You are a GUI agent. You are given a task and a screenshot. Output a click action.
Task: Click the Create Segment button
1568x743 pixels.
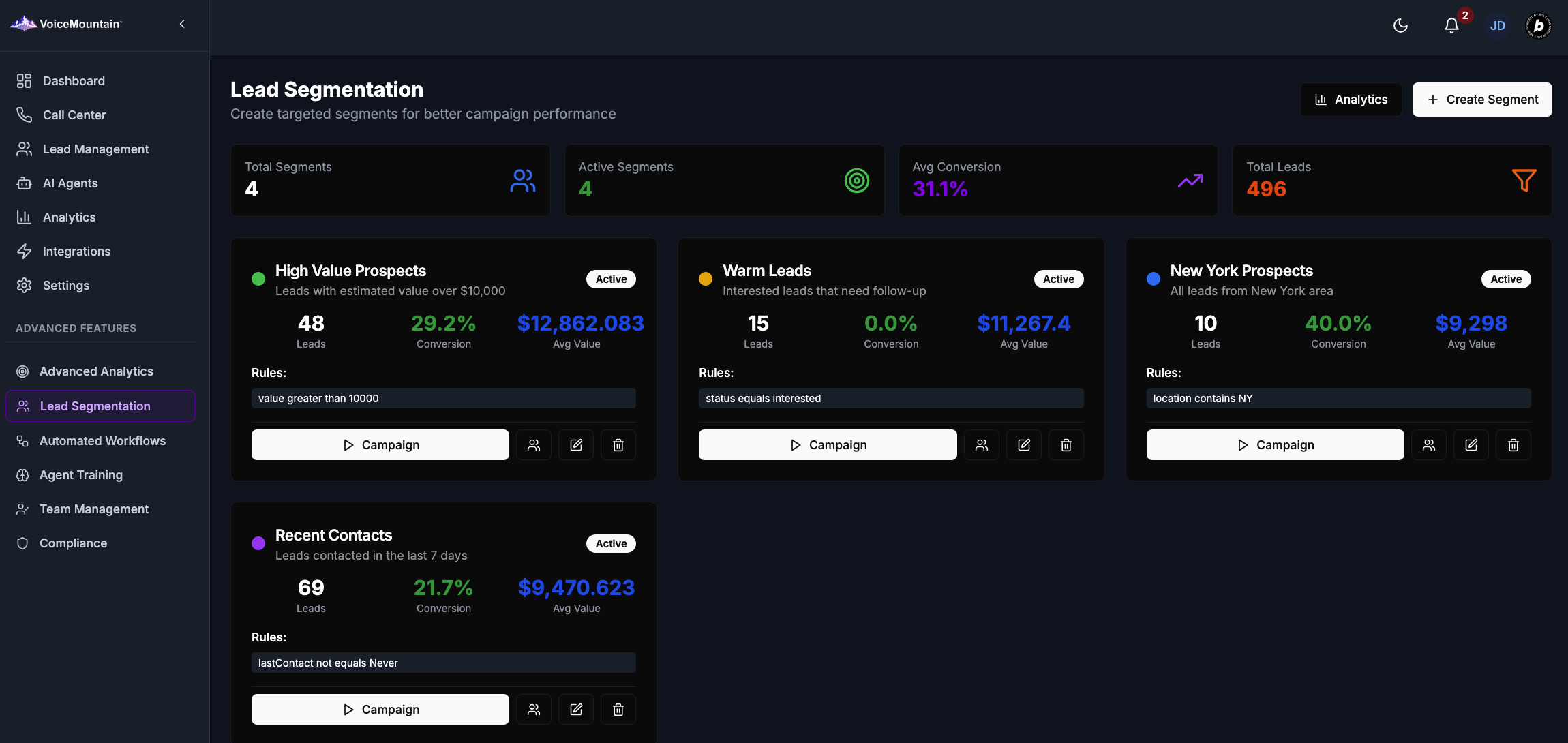pyautogui.click(x=1481, y=100)
